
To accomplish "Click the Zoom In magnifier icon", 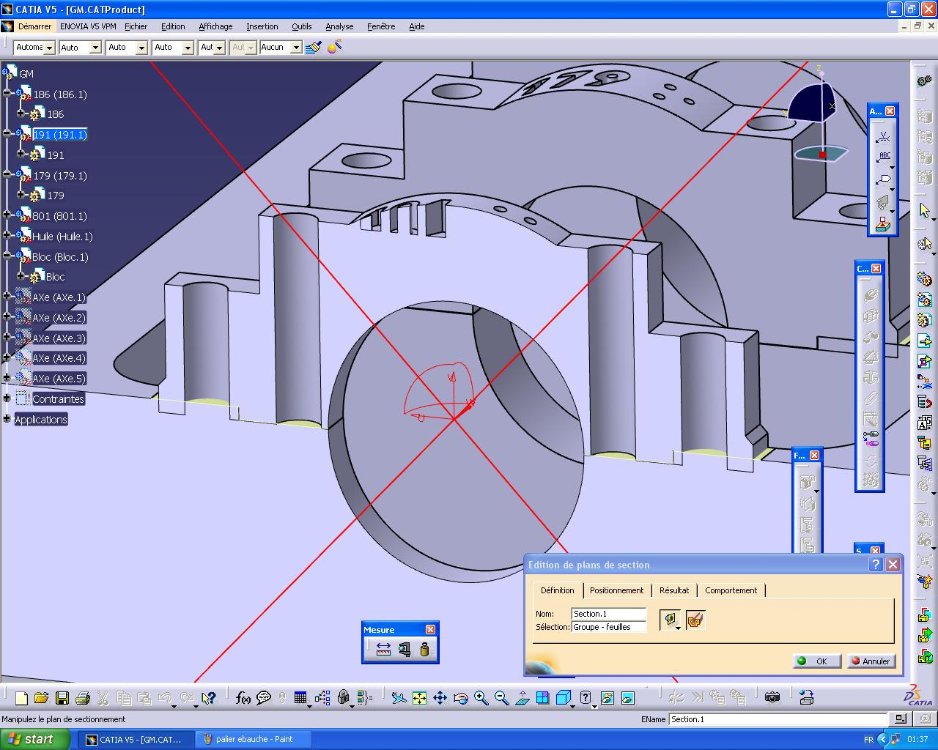I will click(x=481, y=698).
